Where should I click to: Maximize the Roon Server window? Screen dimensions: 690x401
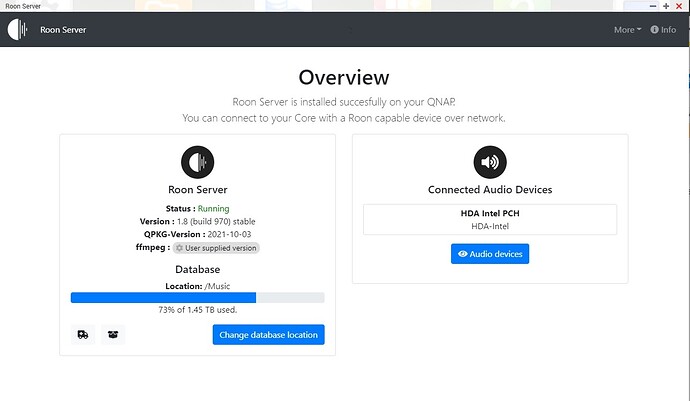(666, 6)
